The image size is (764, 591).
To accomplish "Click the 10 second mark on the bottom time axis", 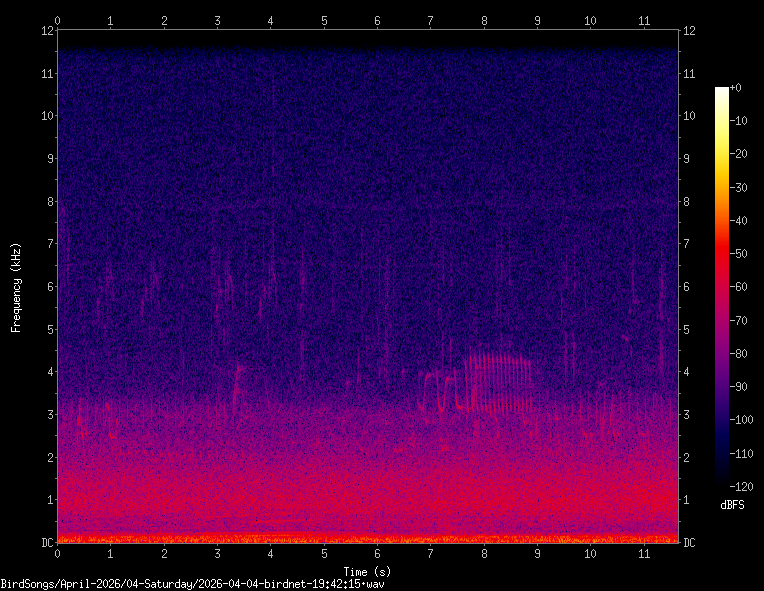I will pos(590,553).
